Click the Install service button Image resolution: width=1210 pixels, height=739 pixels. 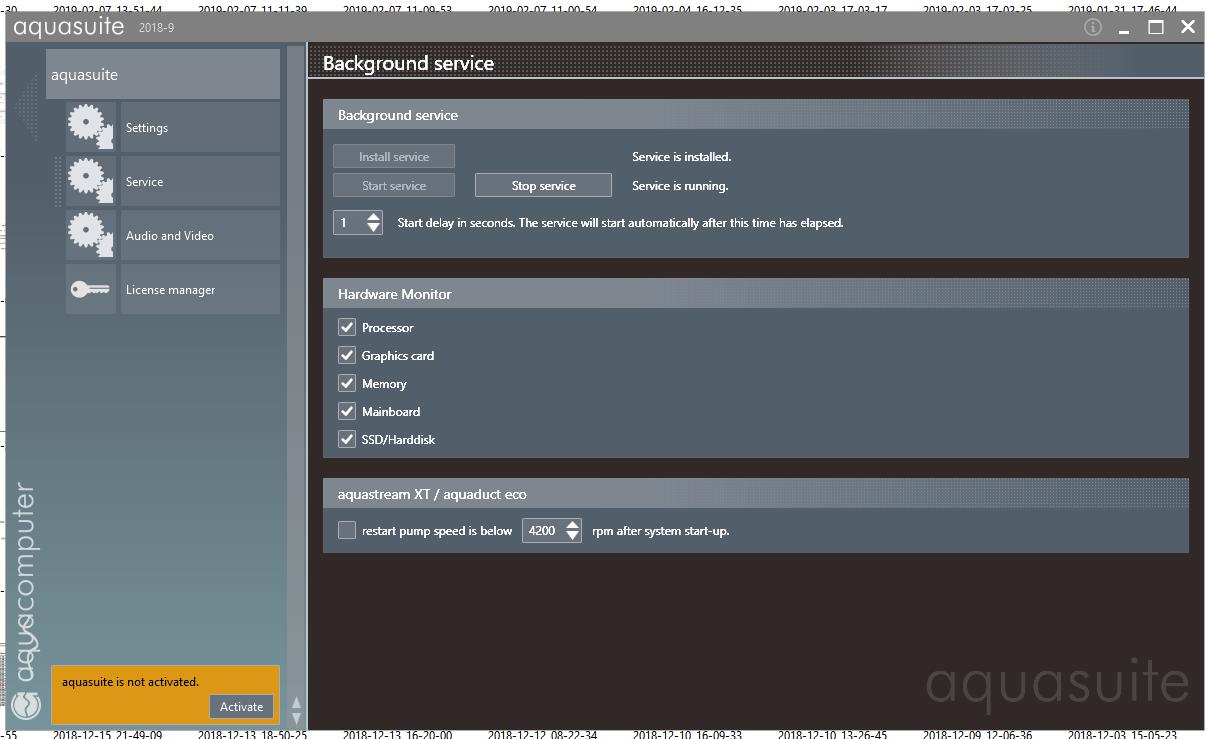tap(394, 156)
